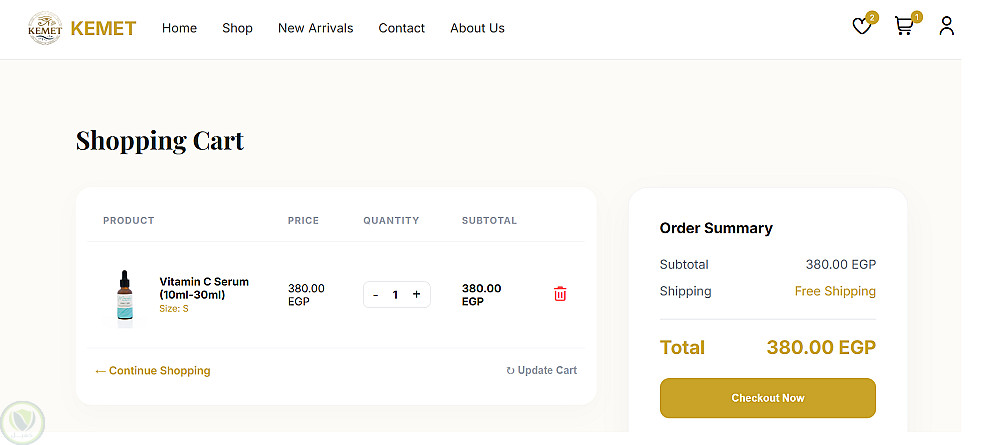Click the KEMET logo emblem
The image size is (1000, 445).
click(x=45, y=28)
